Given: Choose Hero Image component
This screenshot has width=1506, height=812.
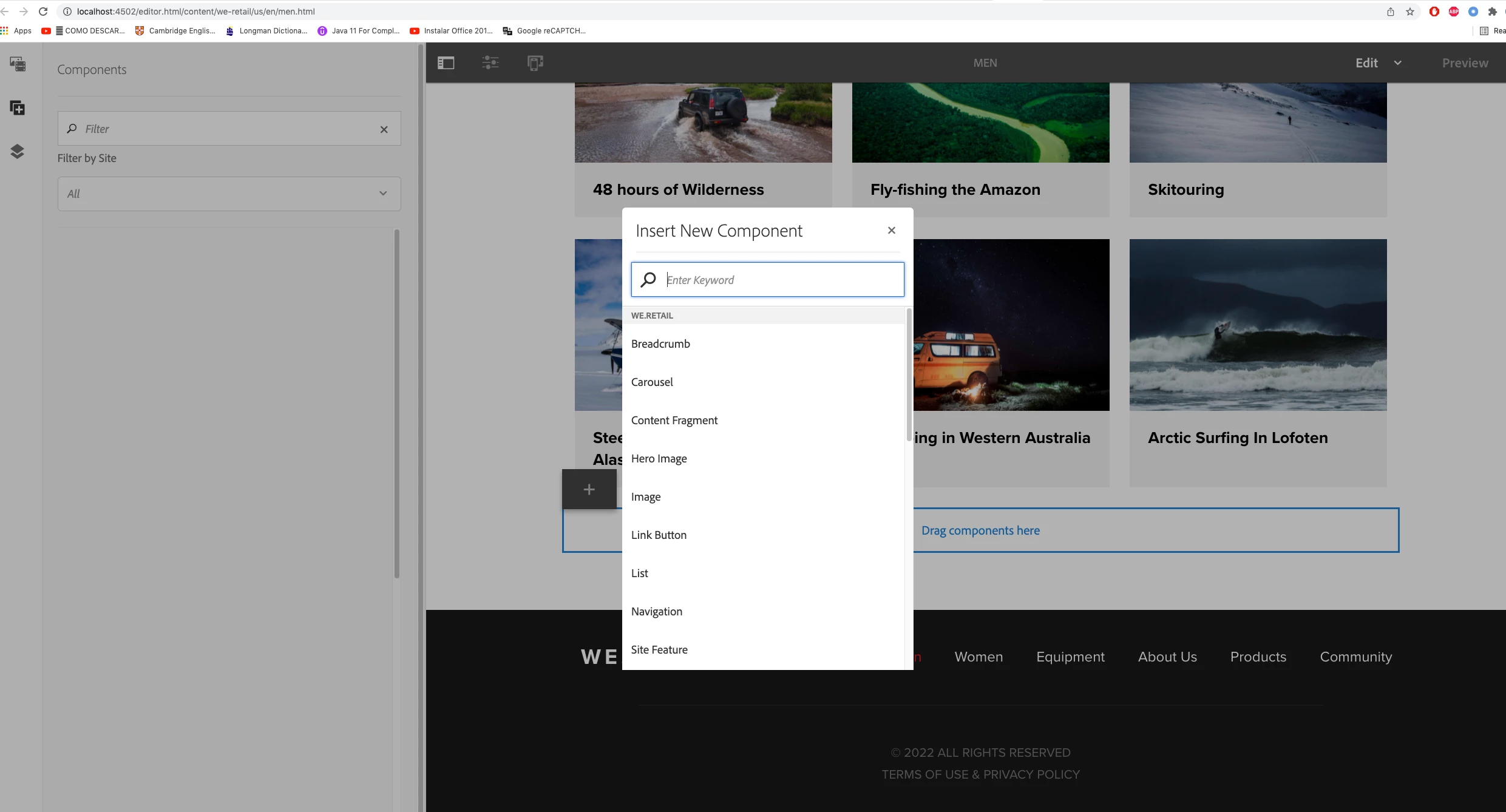Looking at the screenshot, I should (x=659, y=459).
